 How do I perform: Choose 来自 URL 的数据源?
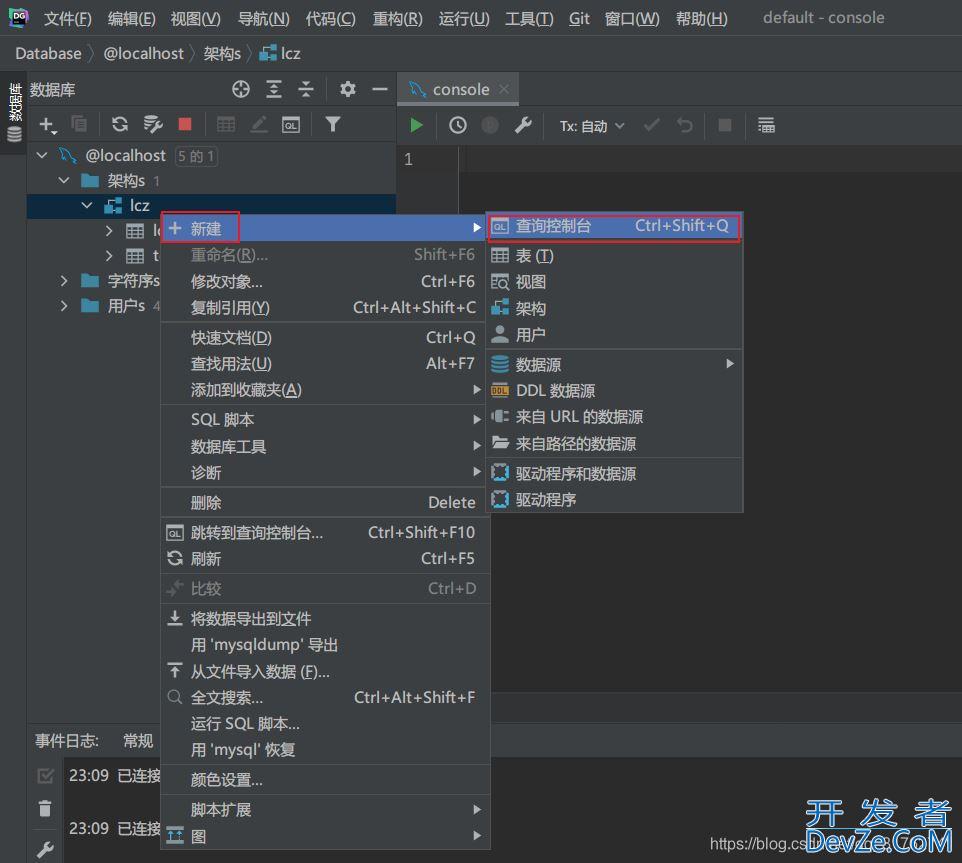(x=614, y=417)
